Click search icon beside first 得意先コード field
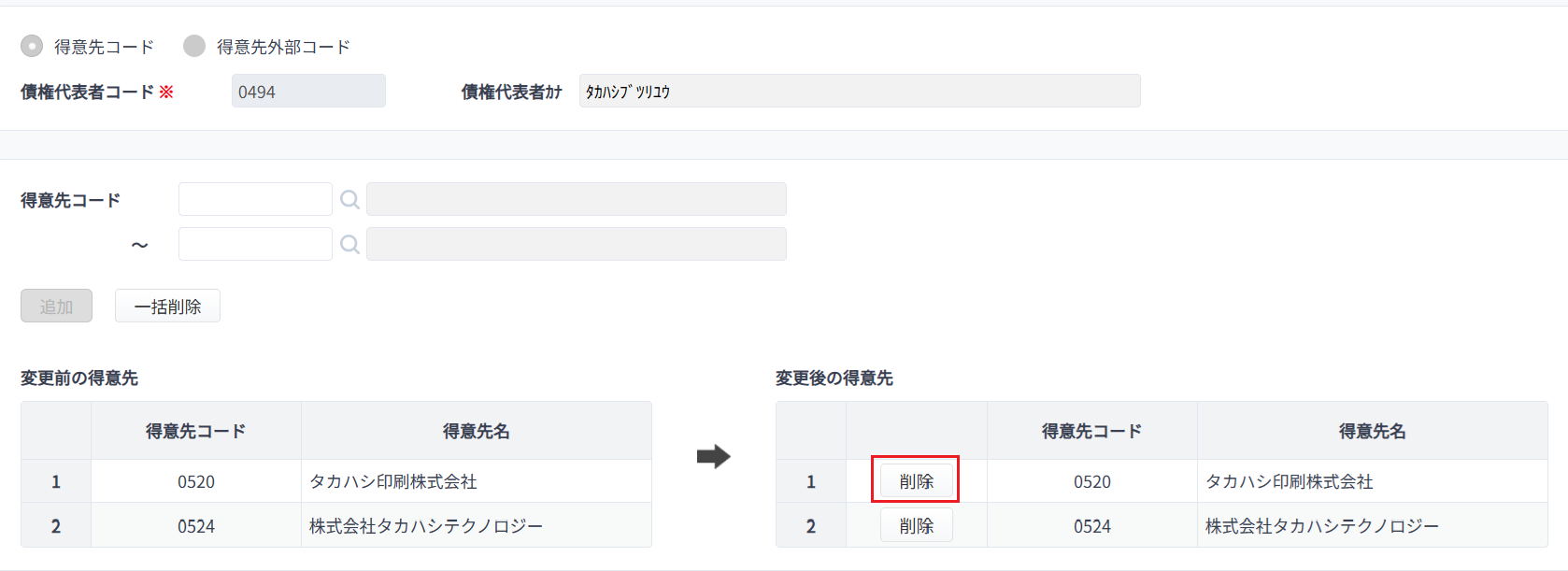The width and height of the screenshot is (1568, 571). click(349, 199)
